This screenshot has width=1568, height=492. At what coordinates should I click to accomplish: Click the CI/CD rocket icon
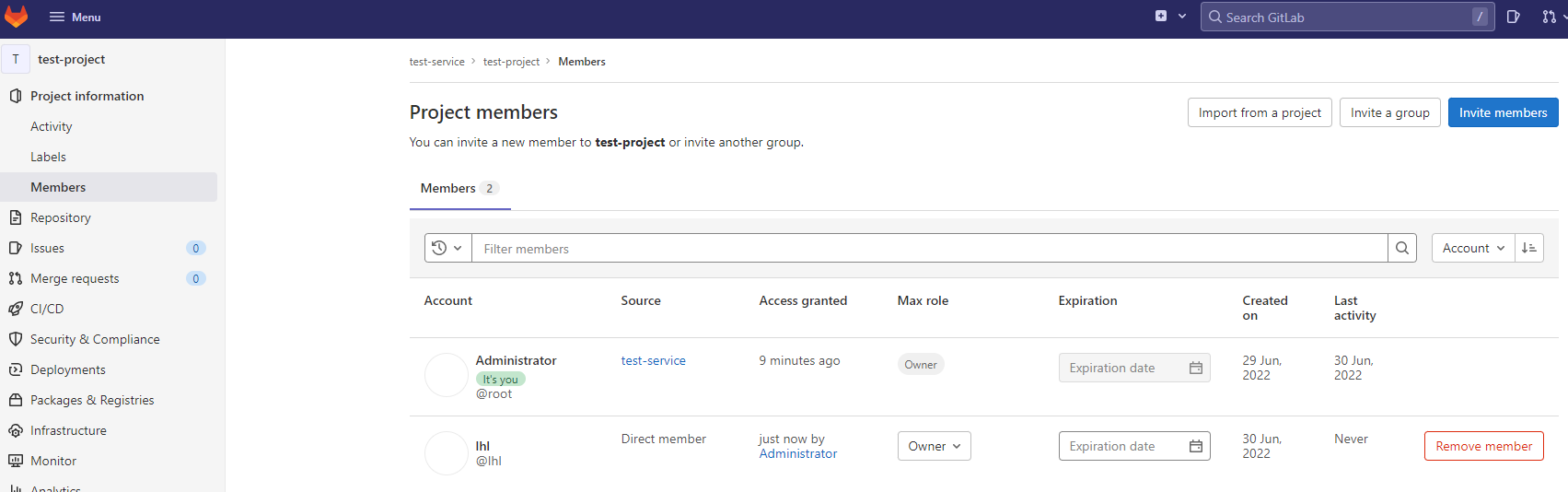[16, 309]
